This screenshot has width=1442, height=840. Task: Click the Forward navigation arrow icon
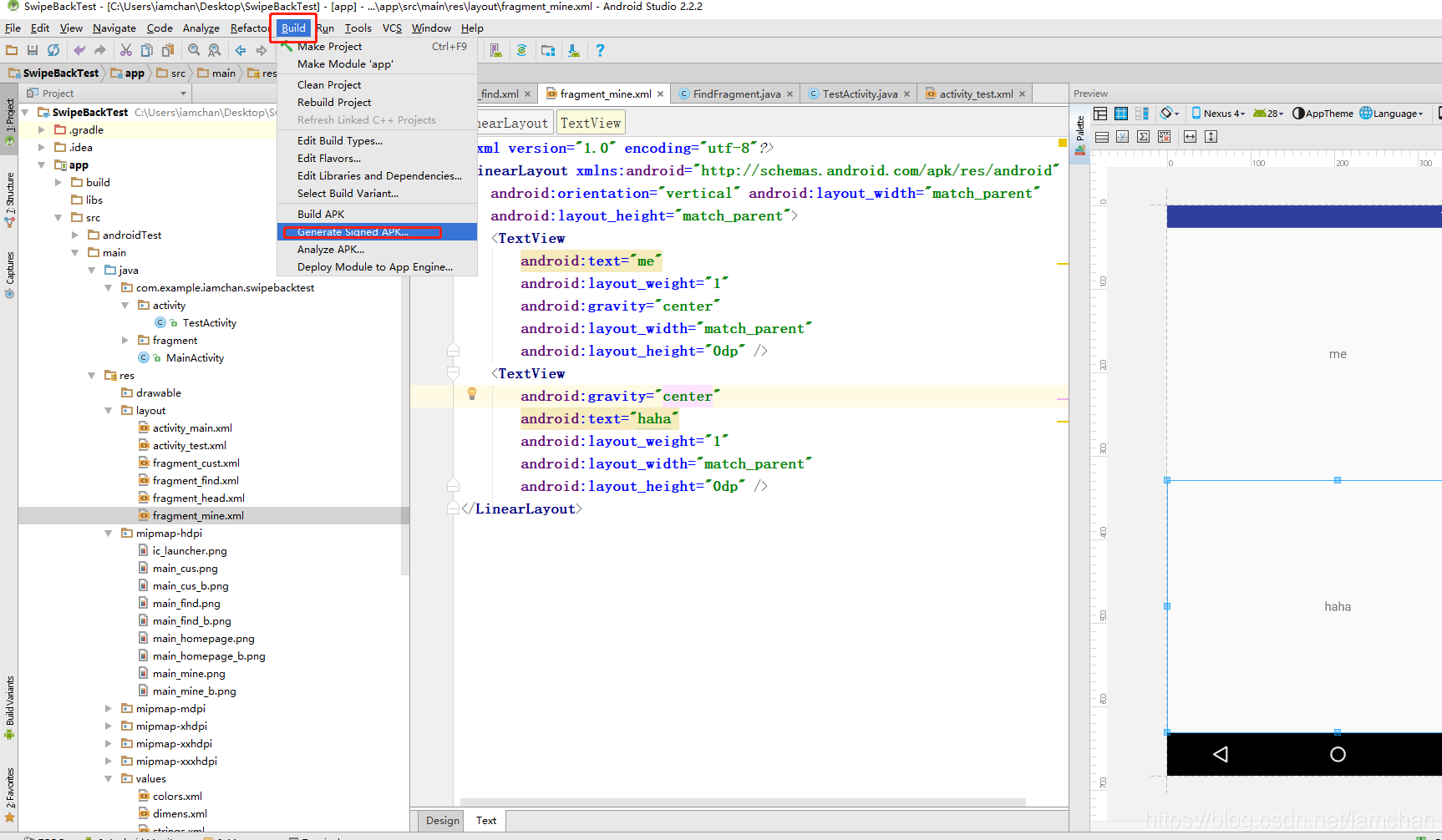(261, 50)
